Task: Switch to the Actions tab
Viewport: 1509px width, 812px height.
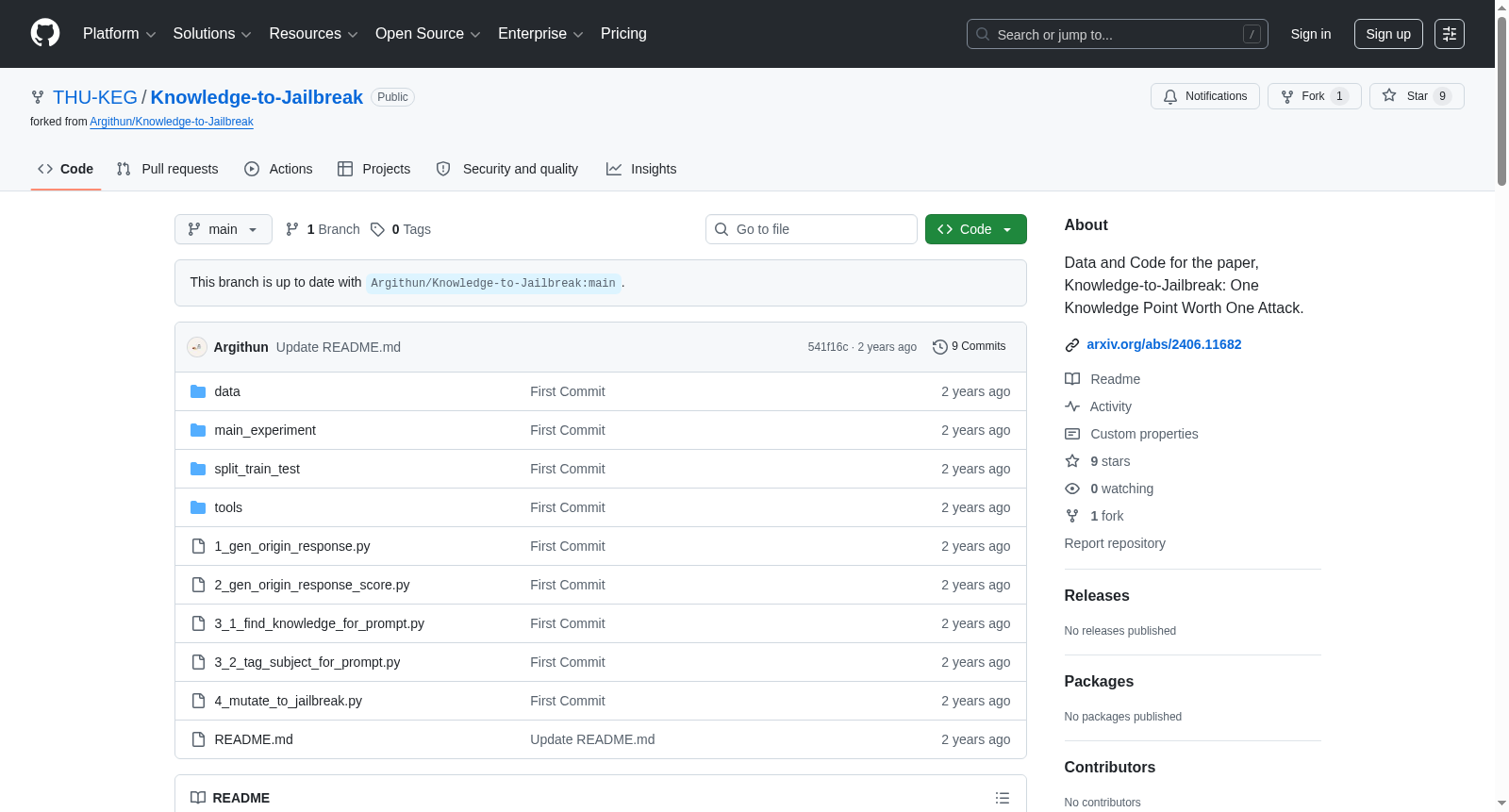Action: click(278, 169)
